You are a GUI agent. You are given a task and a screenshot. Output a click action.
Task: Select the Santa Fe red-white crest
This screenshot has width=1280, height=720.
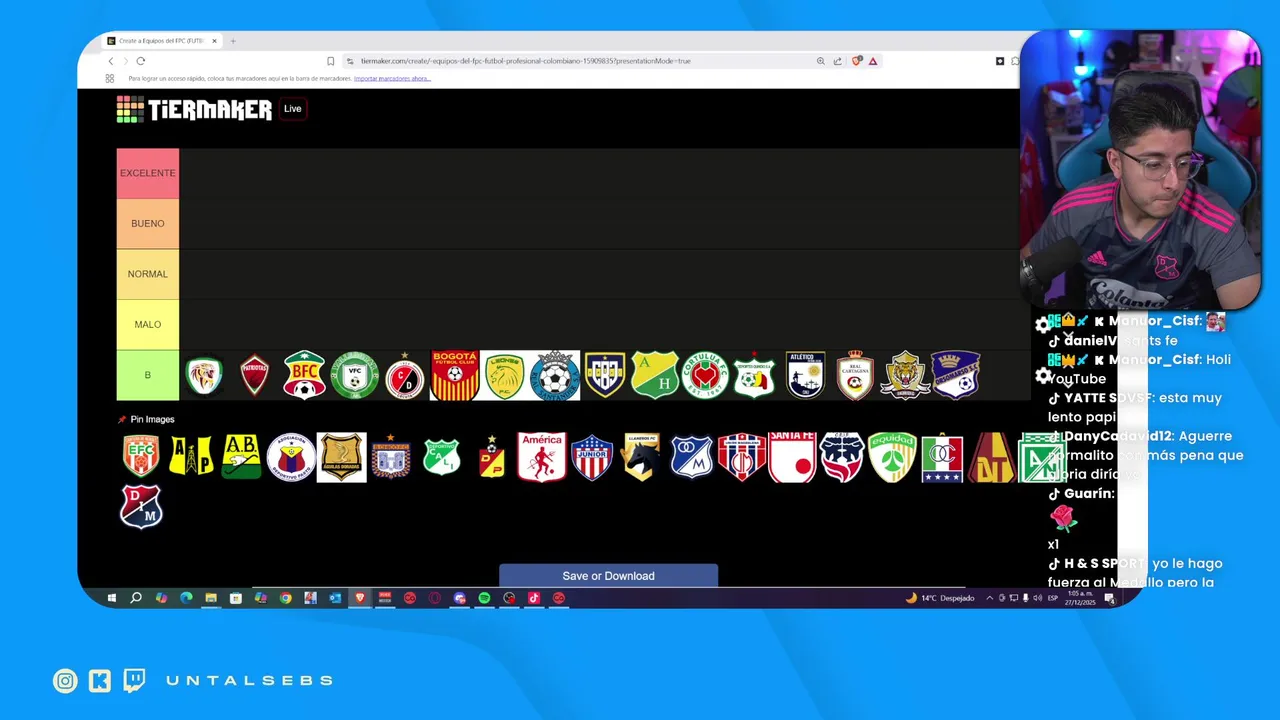(x=792, y=457)
